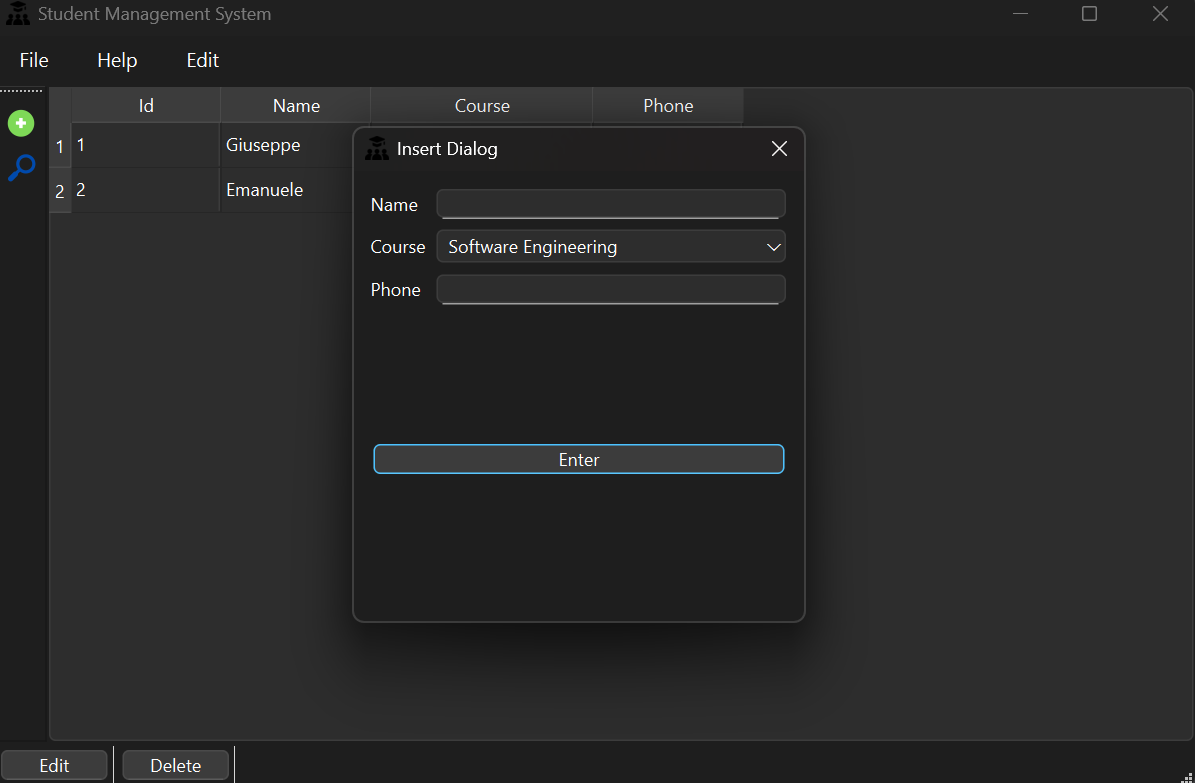
Task: Expand the Course combo box
Action: click(610, 247)
